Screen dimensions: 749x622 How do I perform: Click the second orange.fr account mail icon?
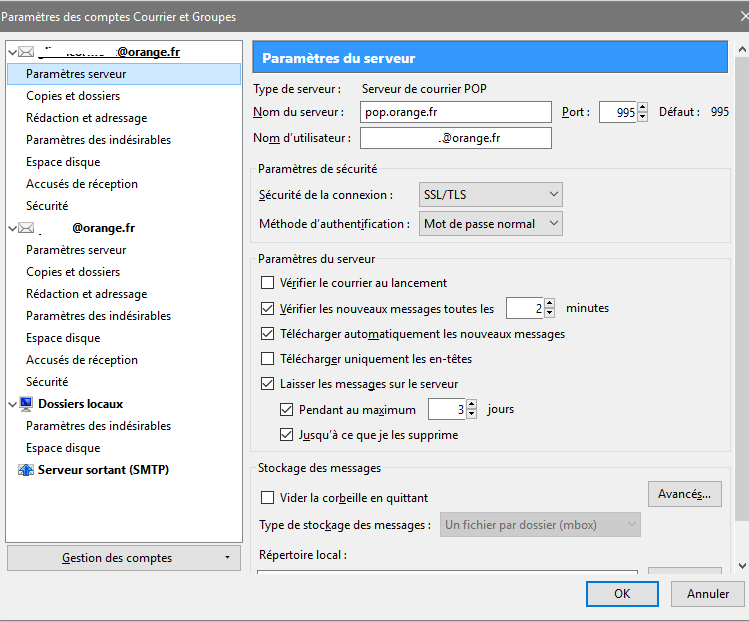tap(26, 228)
